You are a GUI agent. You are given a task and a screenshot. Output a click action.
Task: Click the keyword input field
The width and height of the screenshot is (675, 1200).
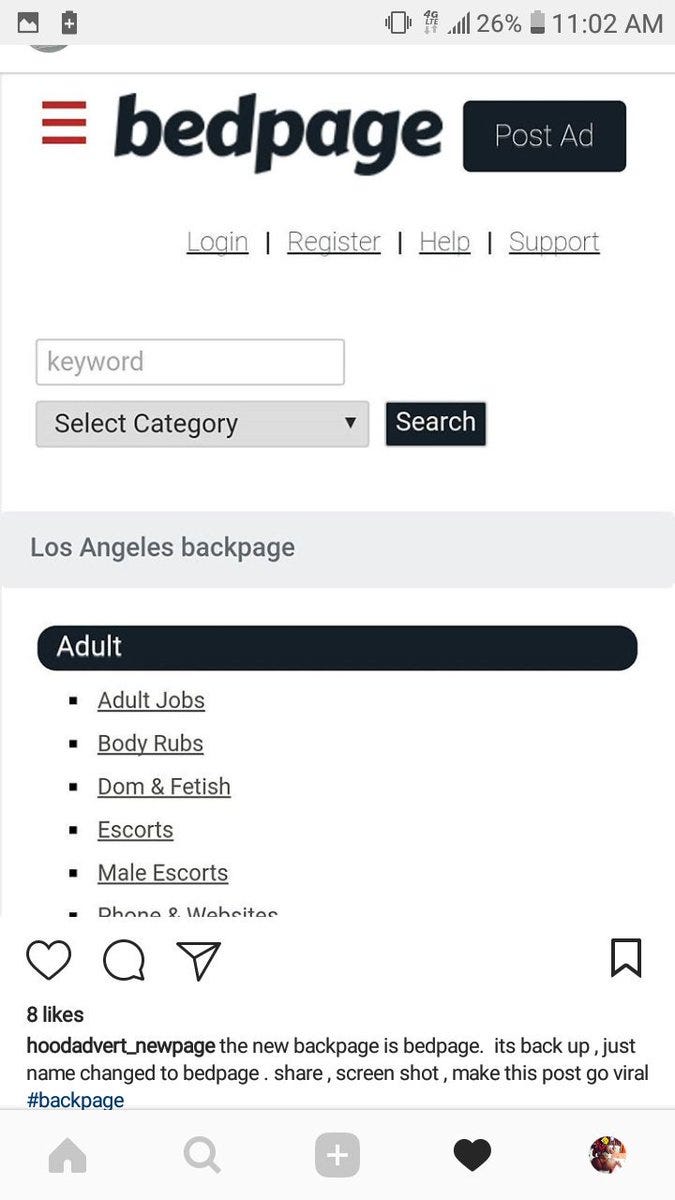pos(190,362)
